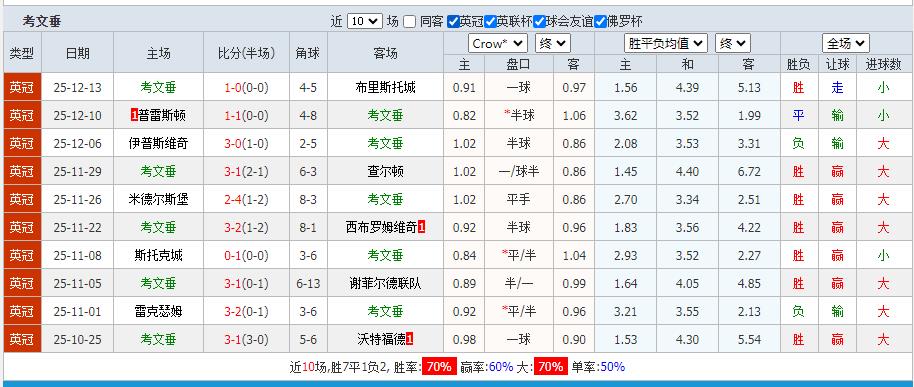914x387 pixels.
Task: Click the 走 result in 25-12-13 row
Action: (837, 88)
